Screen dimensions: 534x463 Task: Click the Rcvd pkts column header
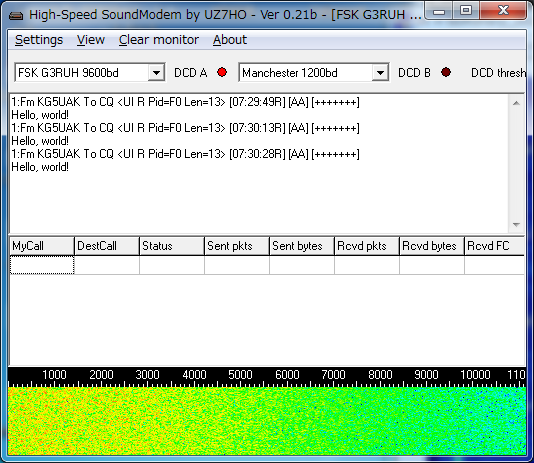tap(367, 246)
